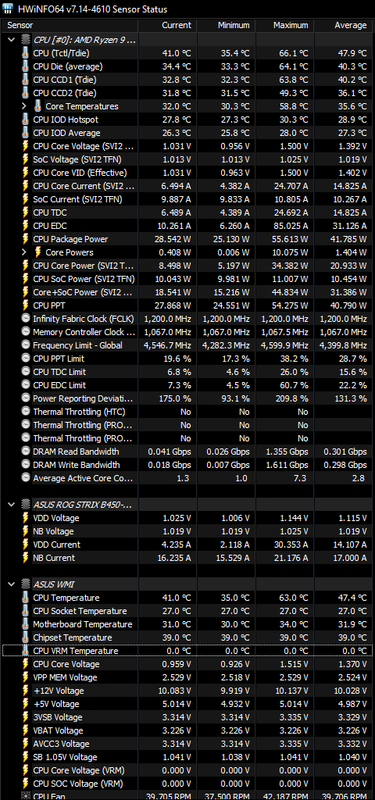Image resolution: width=375 pixels, height=800 pixels.
Task: Select the Motherboard Temperature row
Action: click(187, 624)
